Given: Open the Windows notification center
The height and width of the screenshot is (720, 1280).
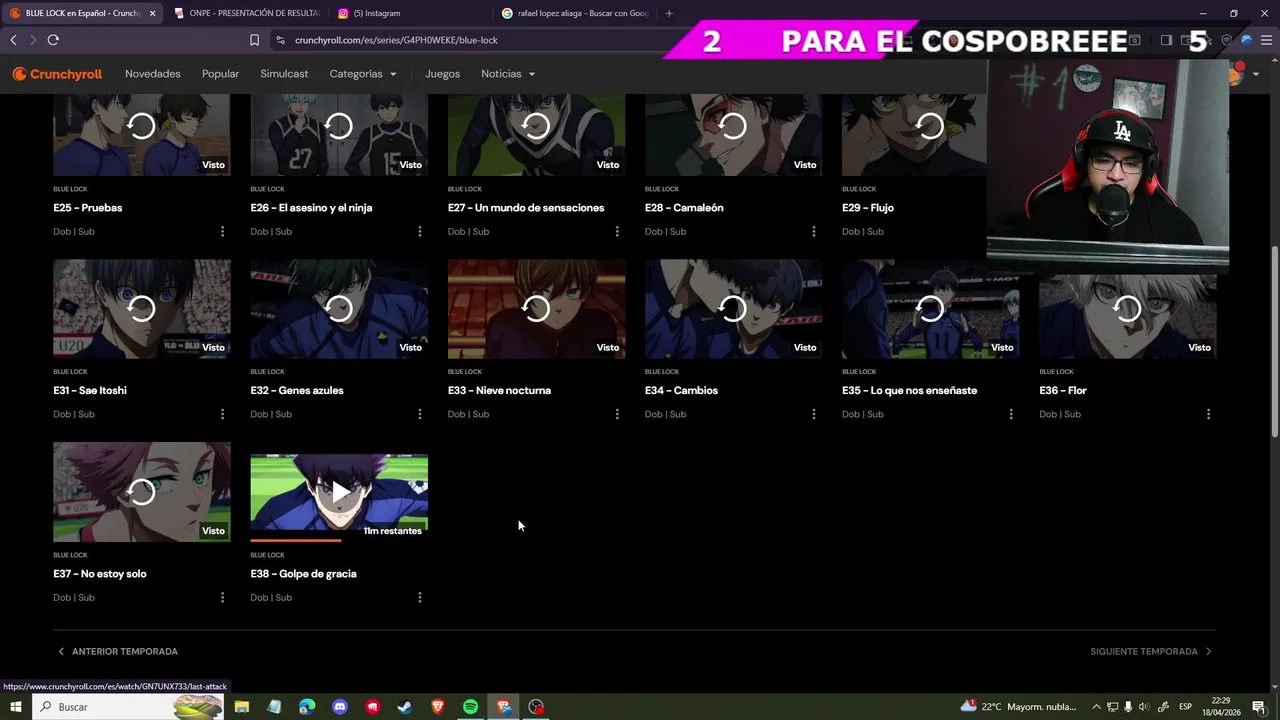Looking at the screenshot, I should coord(1259,707).
